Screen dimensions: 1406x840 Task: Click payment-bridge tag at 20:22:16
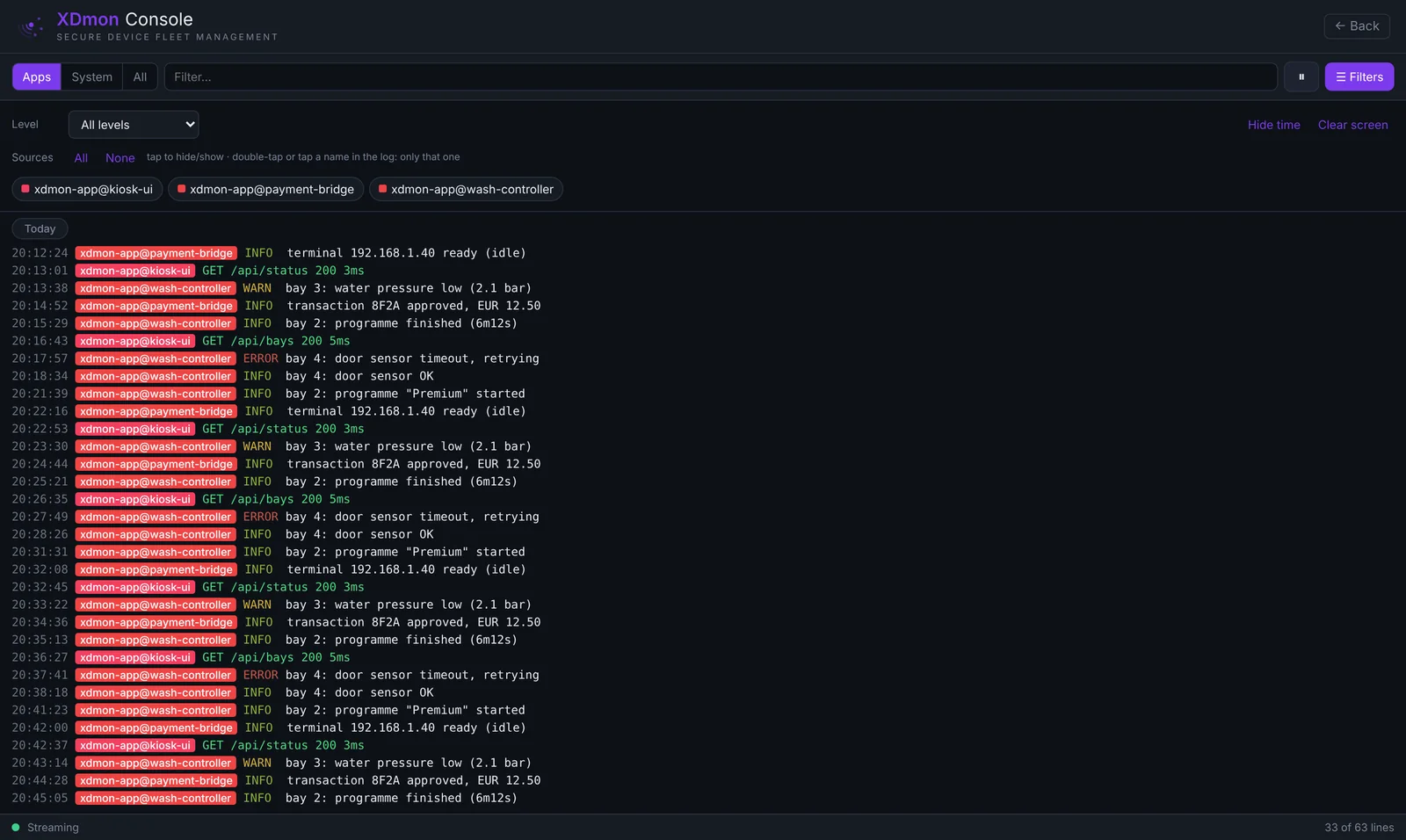point(156,411)
